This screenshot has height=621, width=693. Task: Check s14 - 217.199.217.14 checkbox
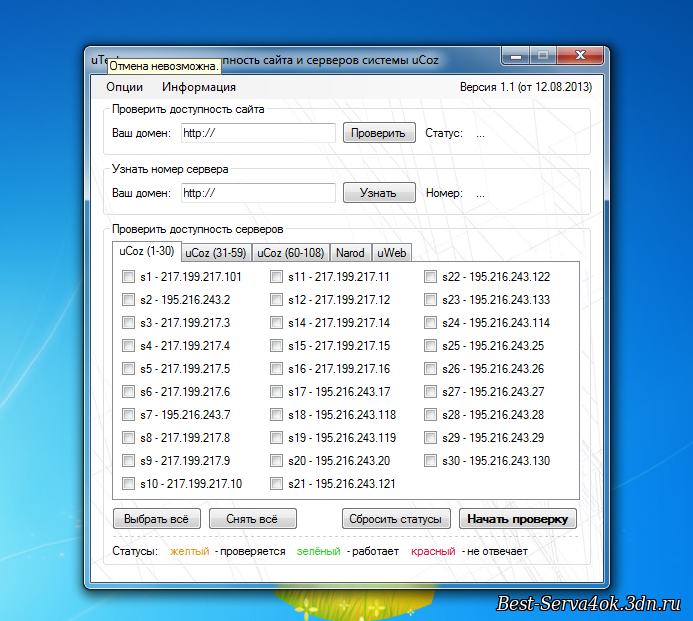[x=276, y=323]
